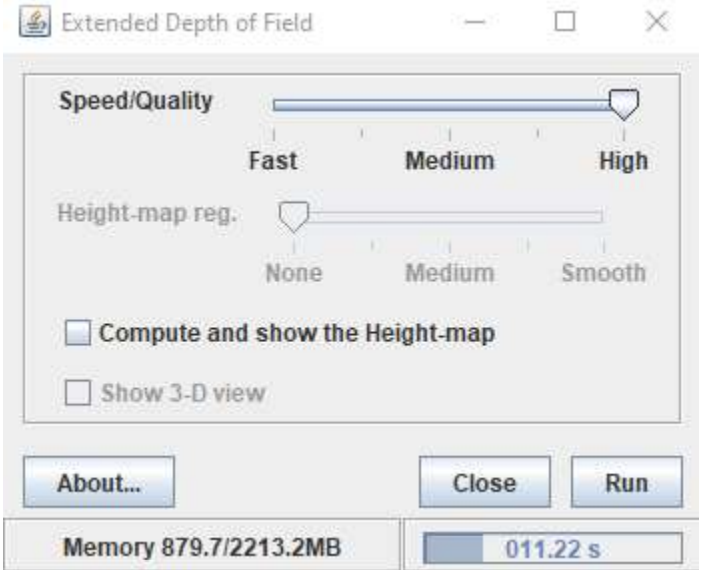This screenshot has width=702, height=570.
Task: Click the Extended Depth of Field title text
Action: pyautogui.click(x=188, y=22)
